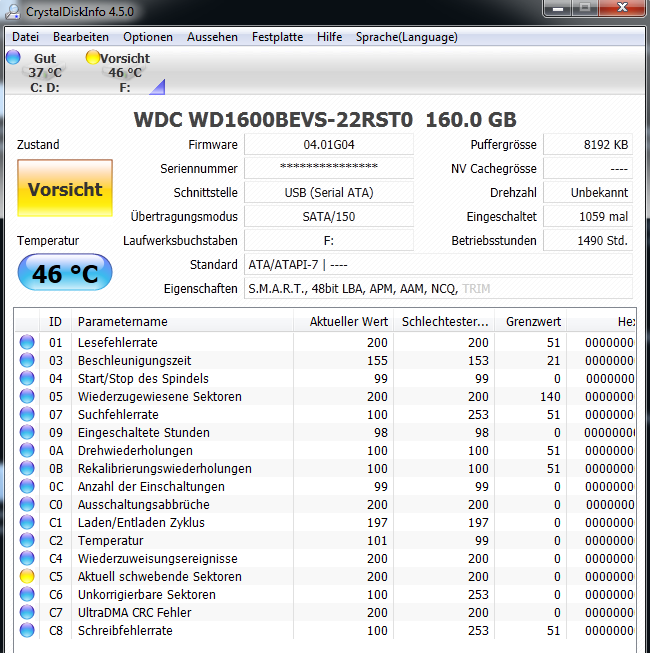The height and width of the screenshot is (653, 650).
Task: Select the Lesefehlerrate row text
Action: (x=118, y=342)
